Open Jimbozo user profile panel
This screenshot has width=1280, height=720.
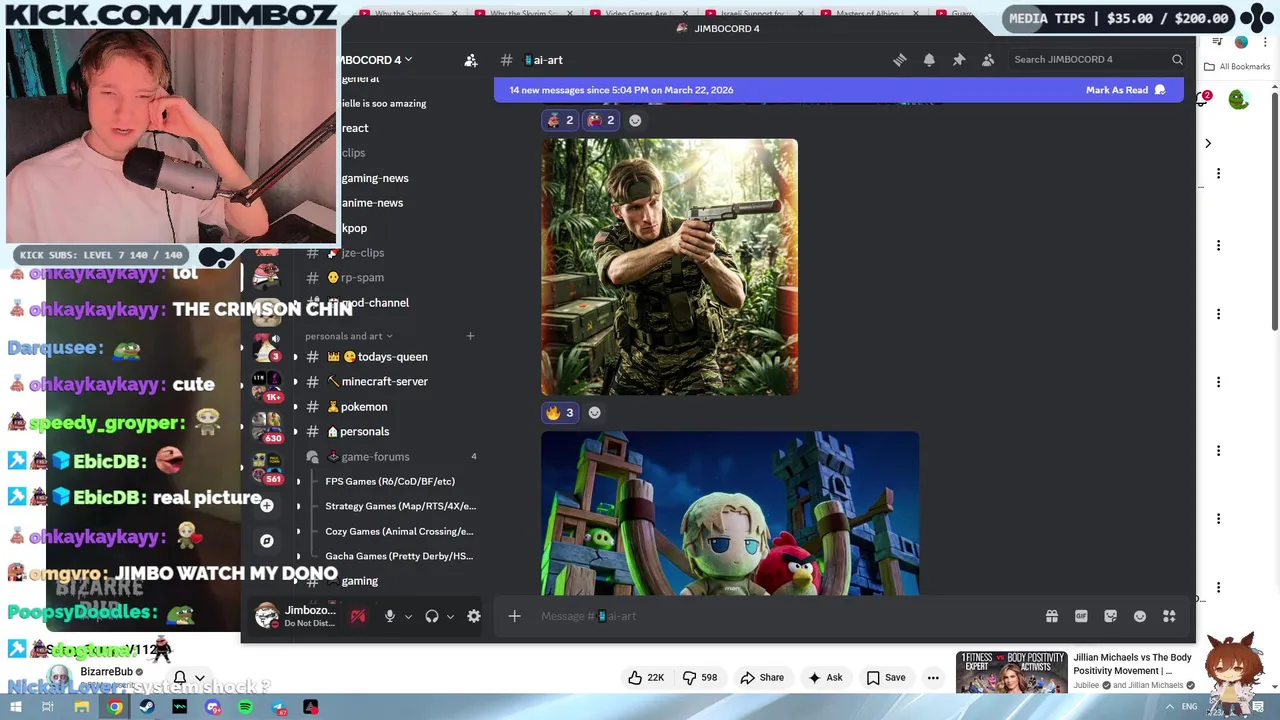tap(297, 616)
